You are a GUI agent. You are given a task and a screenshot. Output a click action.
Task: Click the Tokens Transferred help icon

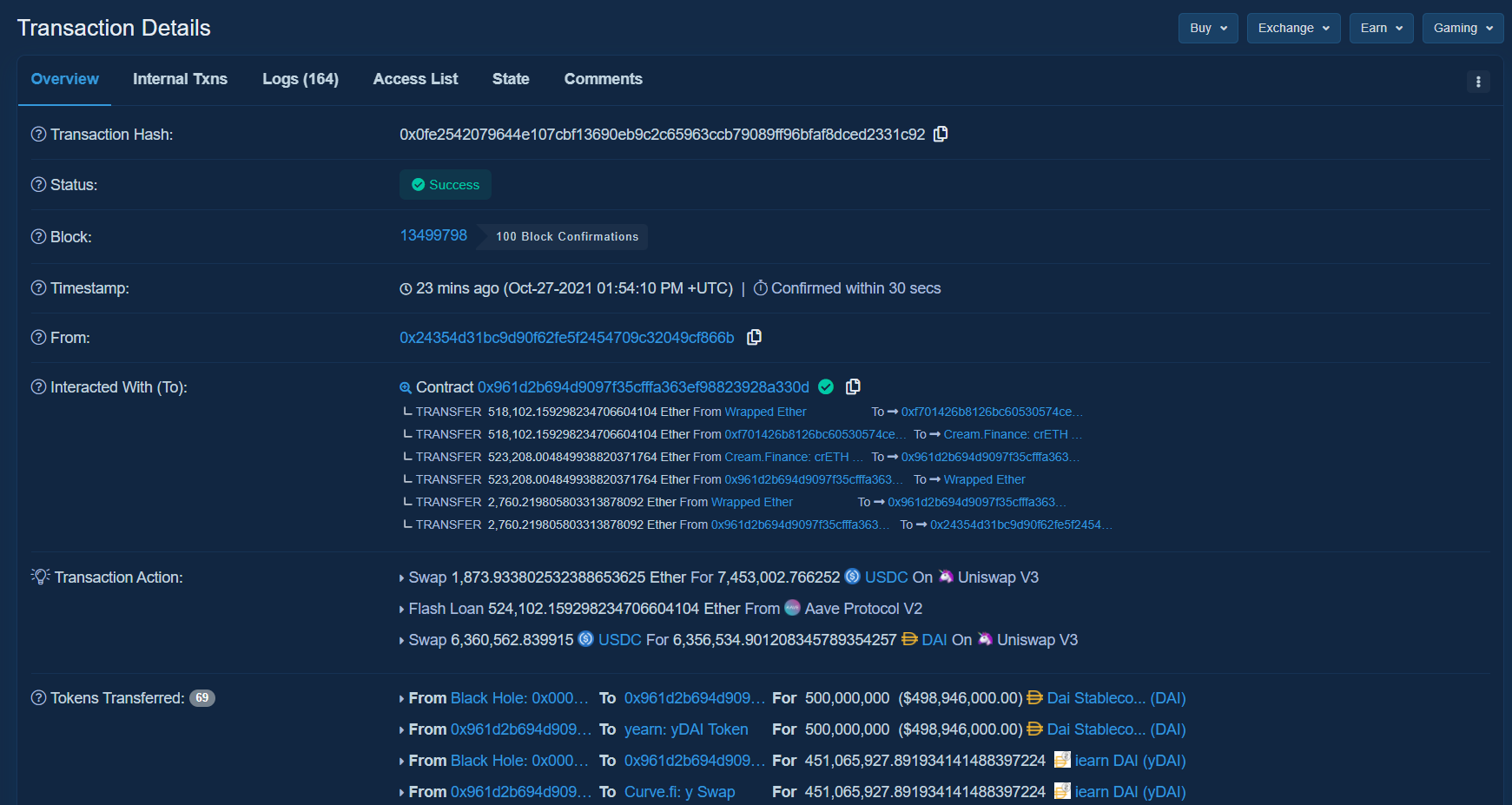pos(39,697)
